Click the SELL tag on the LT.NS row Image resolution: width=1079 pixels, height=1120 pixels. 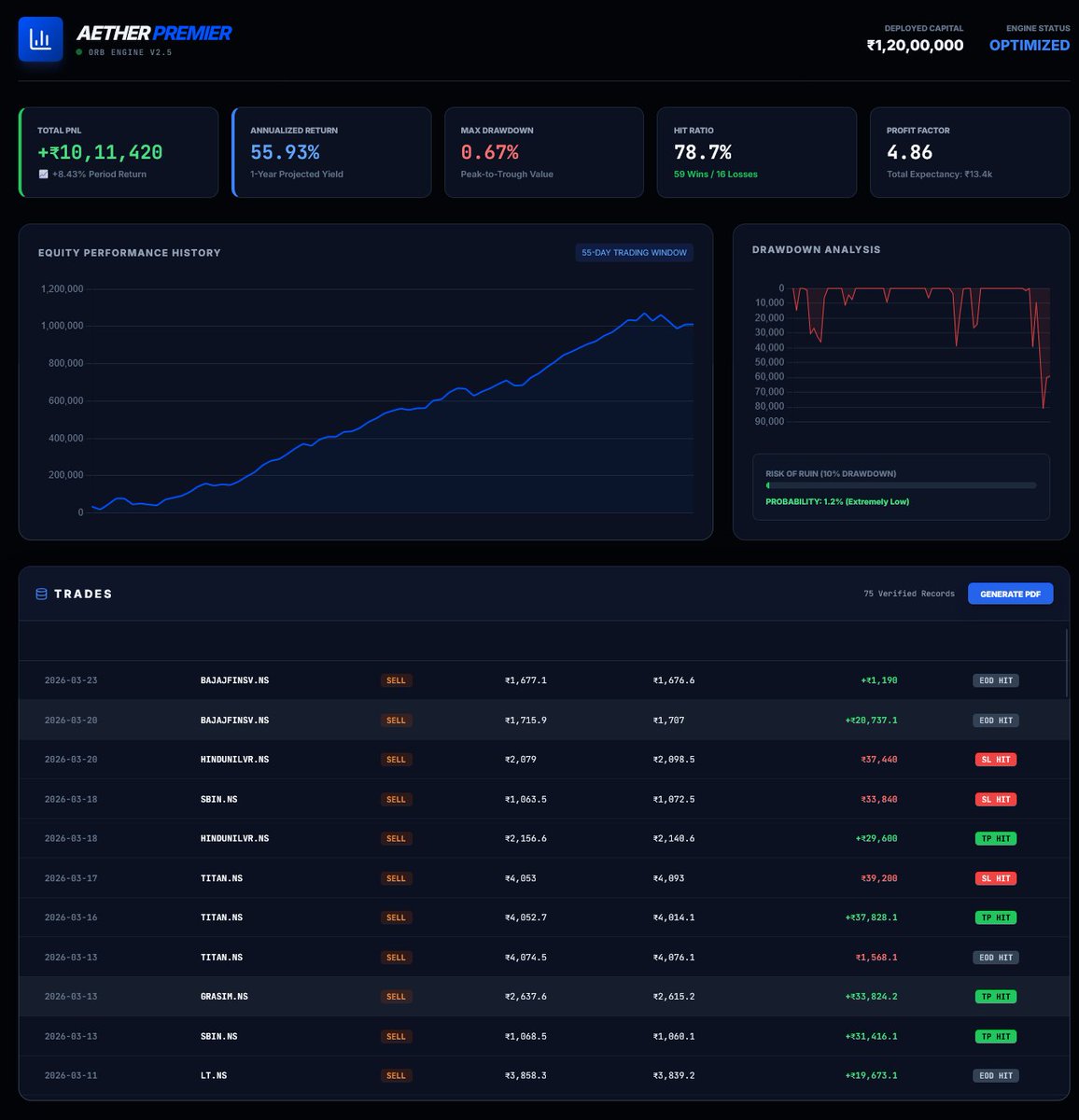coord(396,1076)
